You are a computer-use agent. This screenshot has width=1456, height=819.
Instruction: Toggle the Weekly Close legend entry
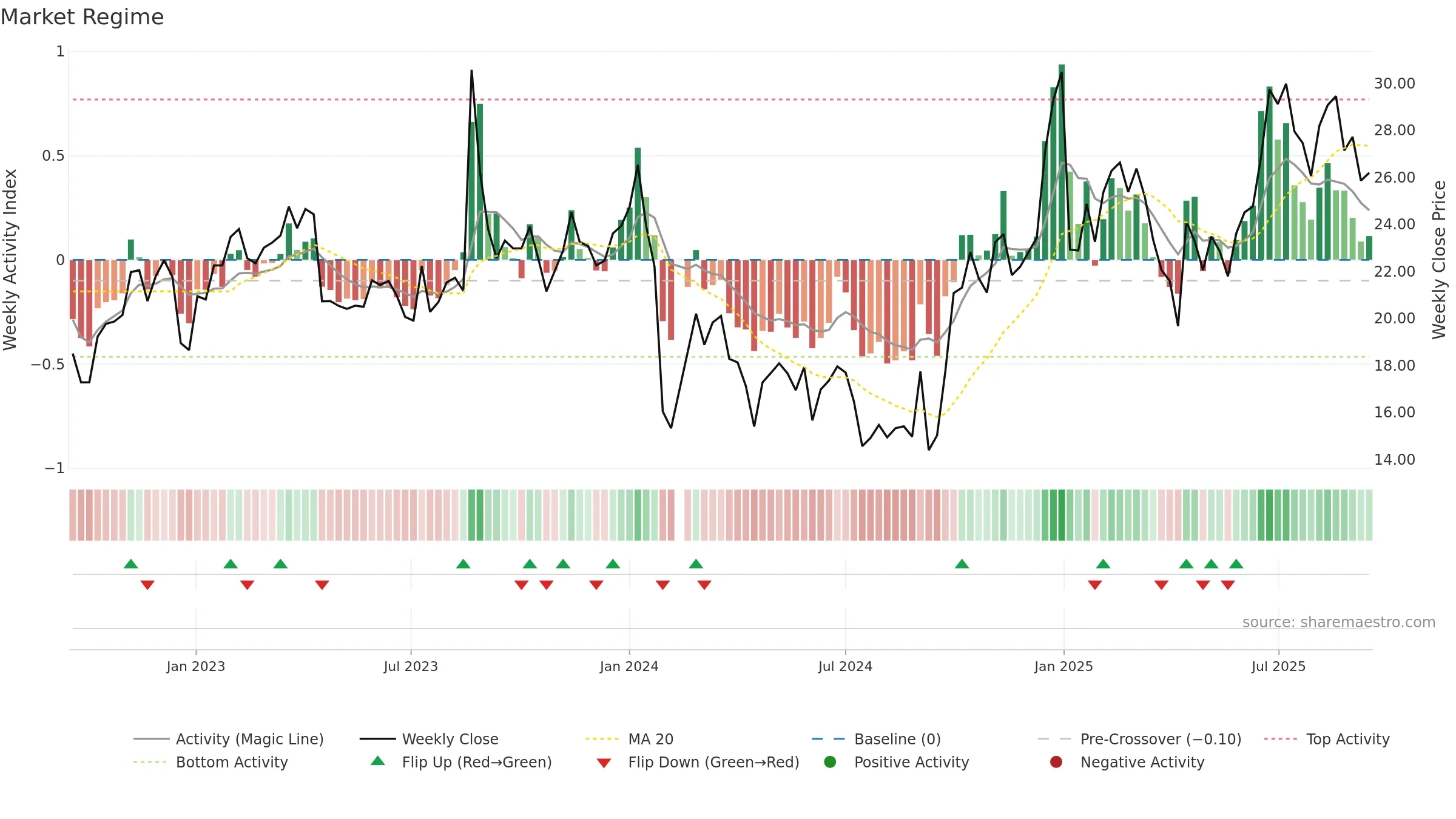(429, 739)
